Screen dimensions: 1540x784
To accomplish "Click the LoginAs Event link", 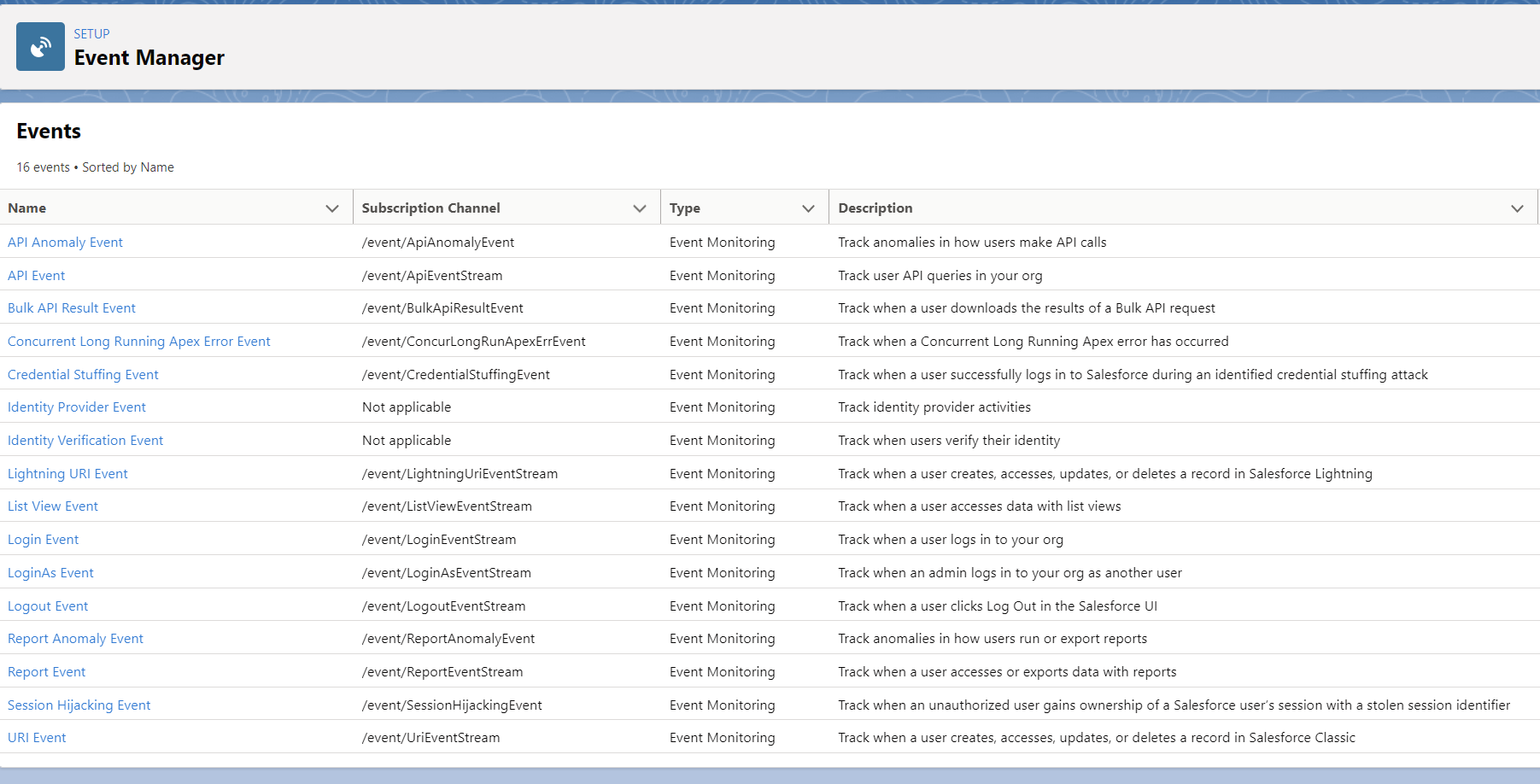I will (50, 572).
